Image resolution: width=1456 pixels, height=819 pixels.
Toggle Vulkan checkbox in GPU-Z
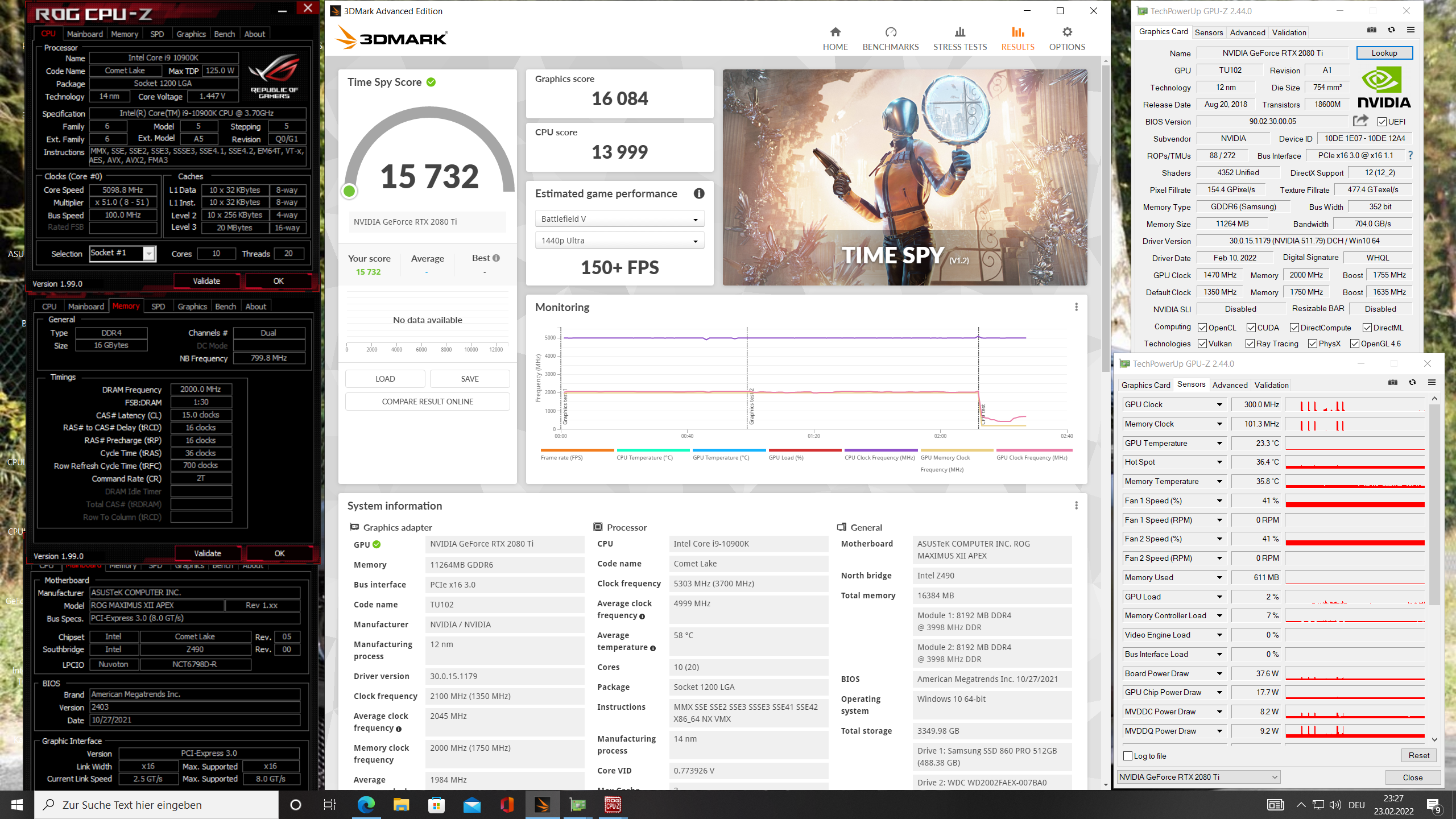click(1202, 344)
